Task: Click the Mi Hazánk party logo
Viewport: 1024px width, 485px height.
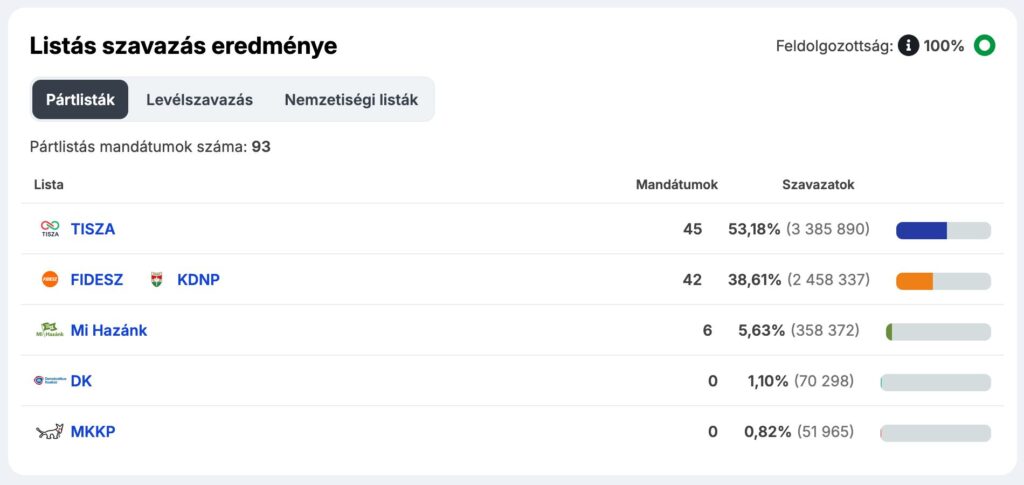Action: point(50,330)
